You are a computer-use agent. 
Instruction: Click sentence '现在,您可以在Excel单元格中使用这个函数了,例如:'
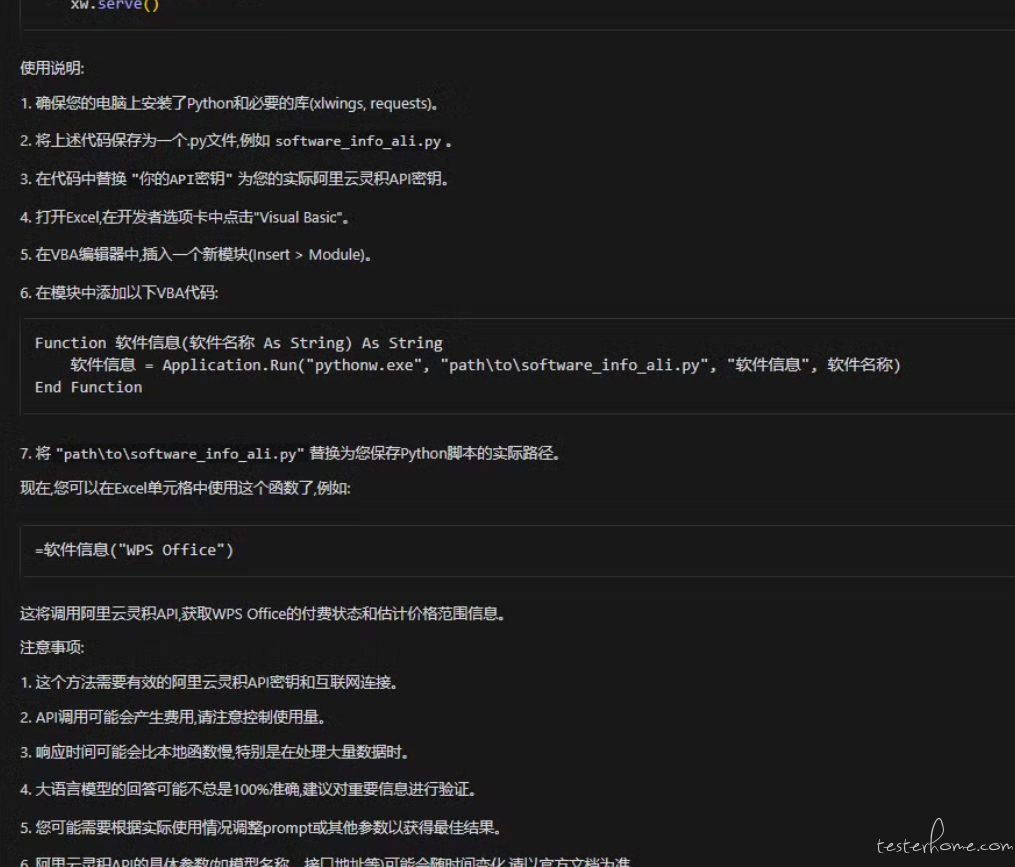pos(185,488)
